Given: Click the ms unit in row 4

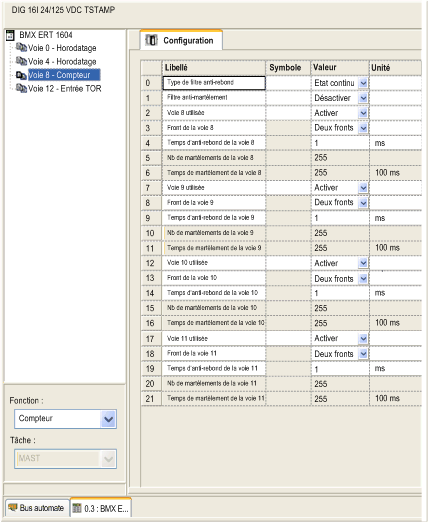Looking at the screenshot, I should pyautogui.click(x=380, y=143).
